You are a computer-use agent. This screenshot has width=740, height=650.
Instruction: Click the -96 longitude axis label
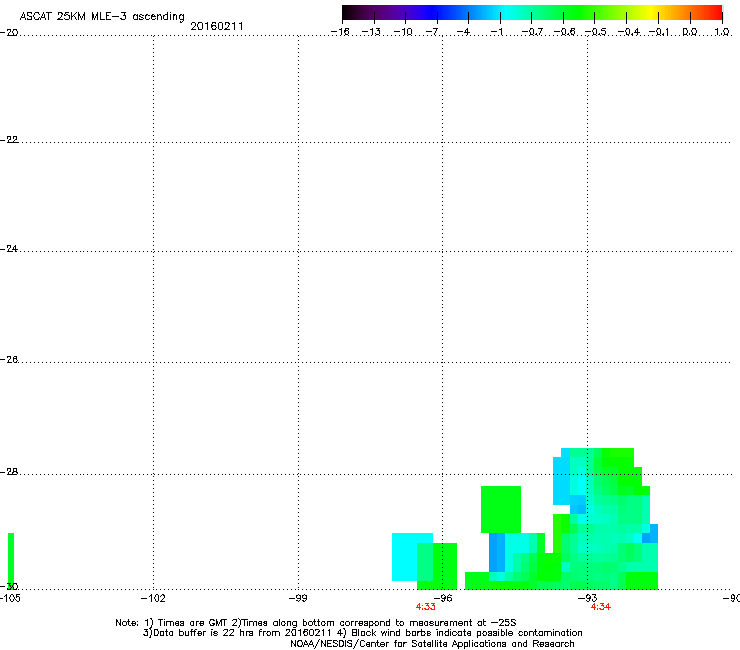tap(443, 599)
